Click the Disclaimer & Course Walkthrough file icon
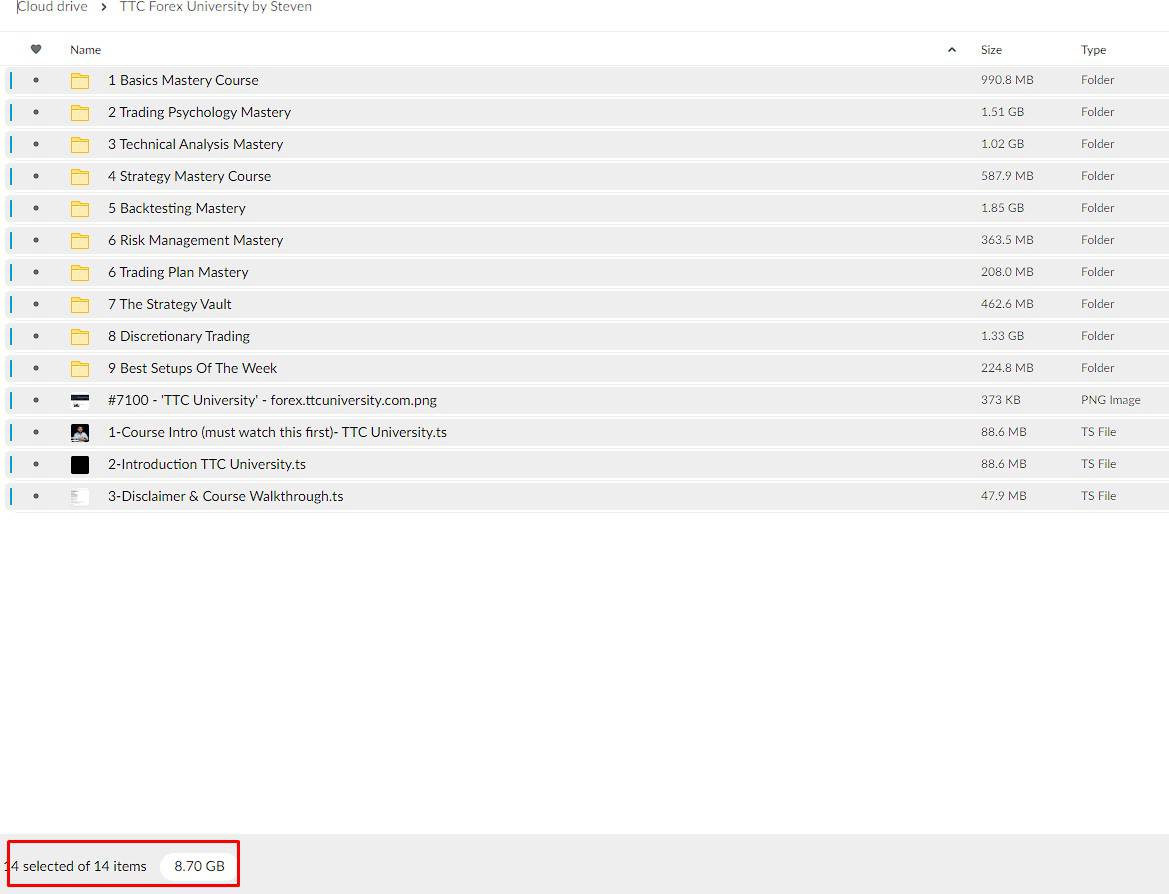Screen dimensions: 1169x894 click(80, 497)
